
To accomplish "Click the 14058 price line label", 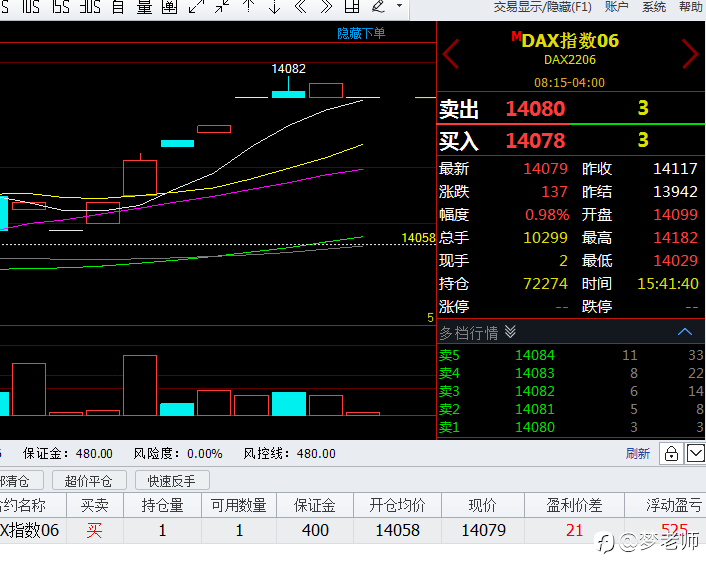I will coord(418,238).
